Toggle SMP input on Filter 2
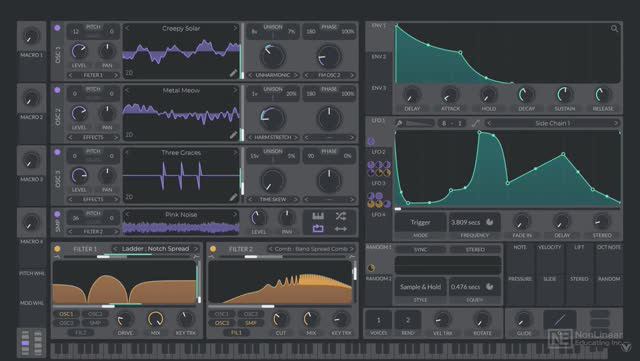 click(x=251, y=323)
